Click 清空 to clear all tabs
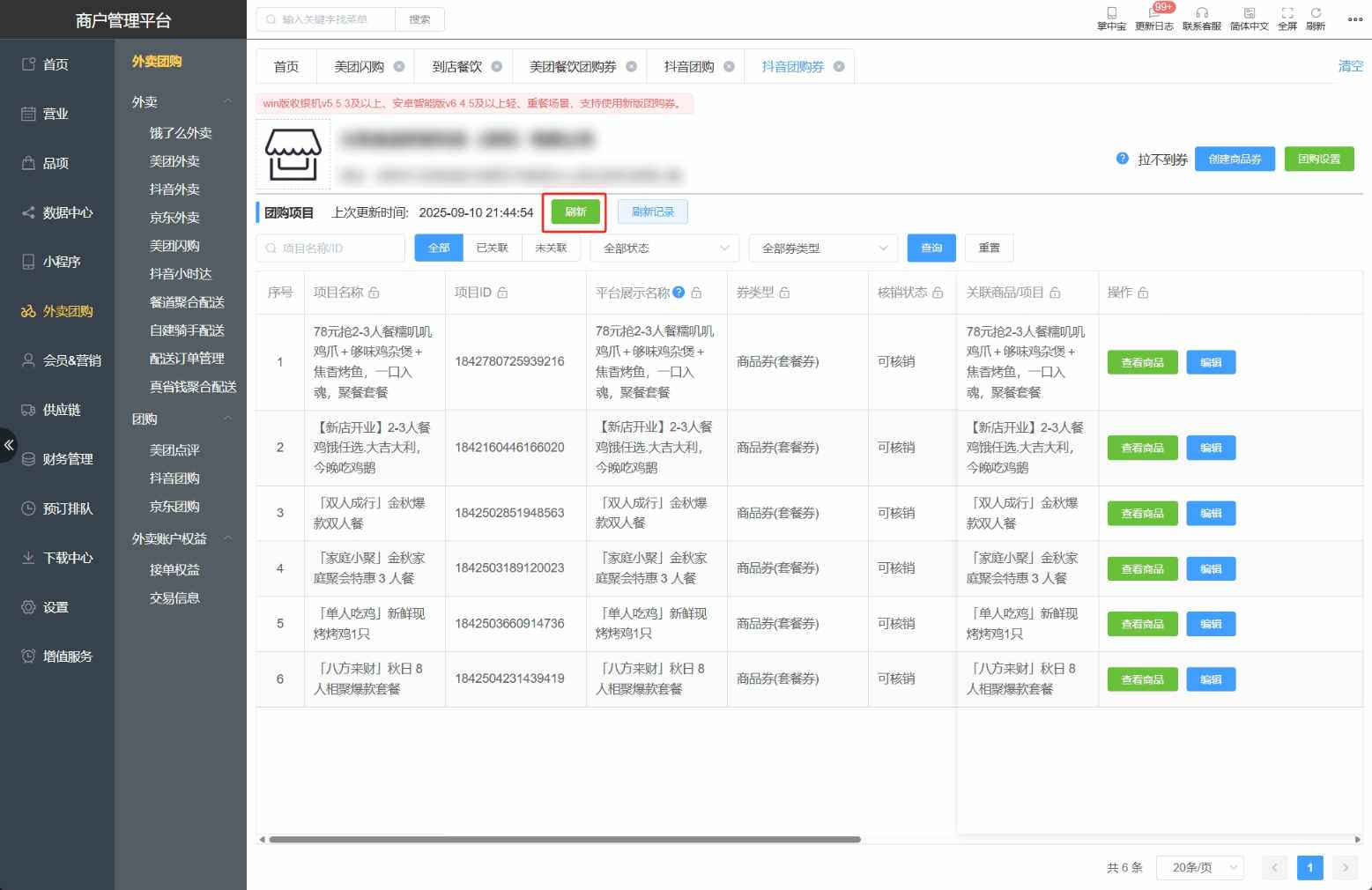The image size is (1372, 890). tap(1351, 66)
